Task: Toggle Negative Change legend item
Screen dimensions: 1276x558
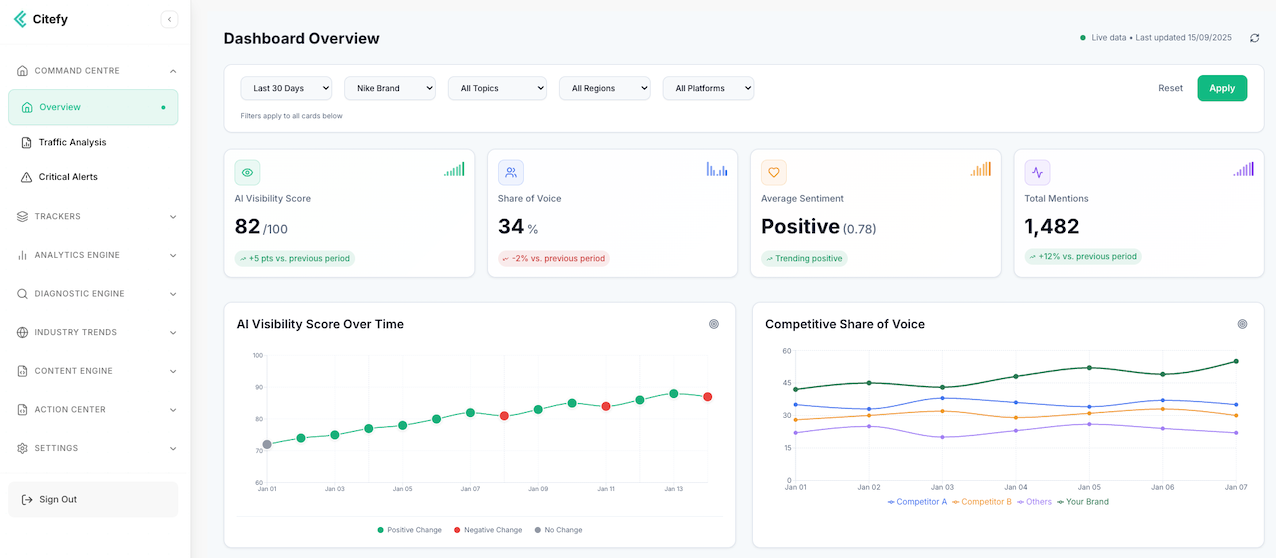Action: pos(488,530)
